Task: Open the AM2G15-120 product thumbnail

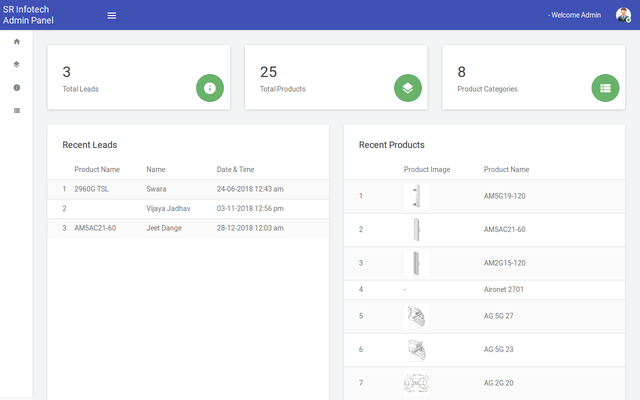Action: 416,263
